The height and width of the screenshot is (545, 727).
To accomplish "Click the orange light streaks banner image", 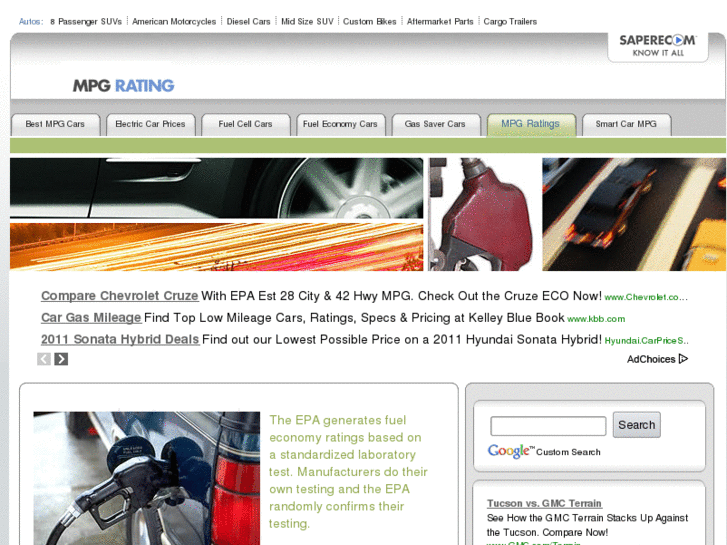I will click(217, 247).
